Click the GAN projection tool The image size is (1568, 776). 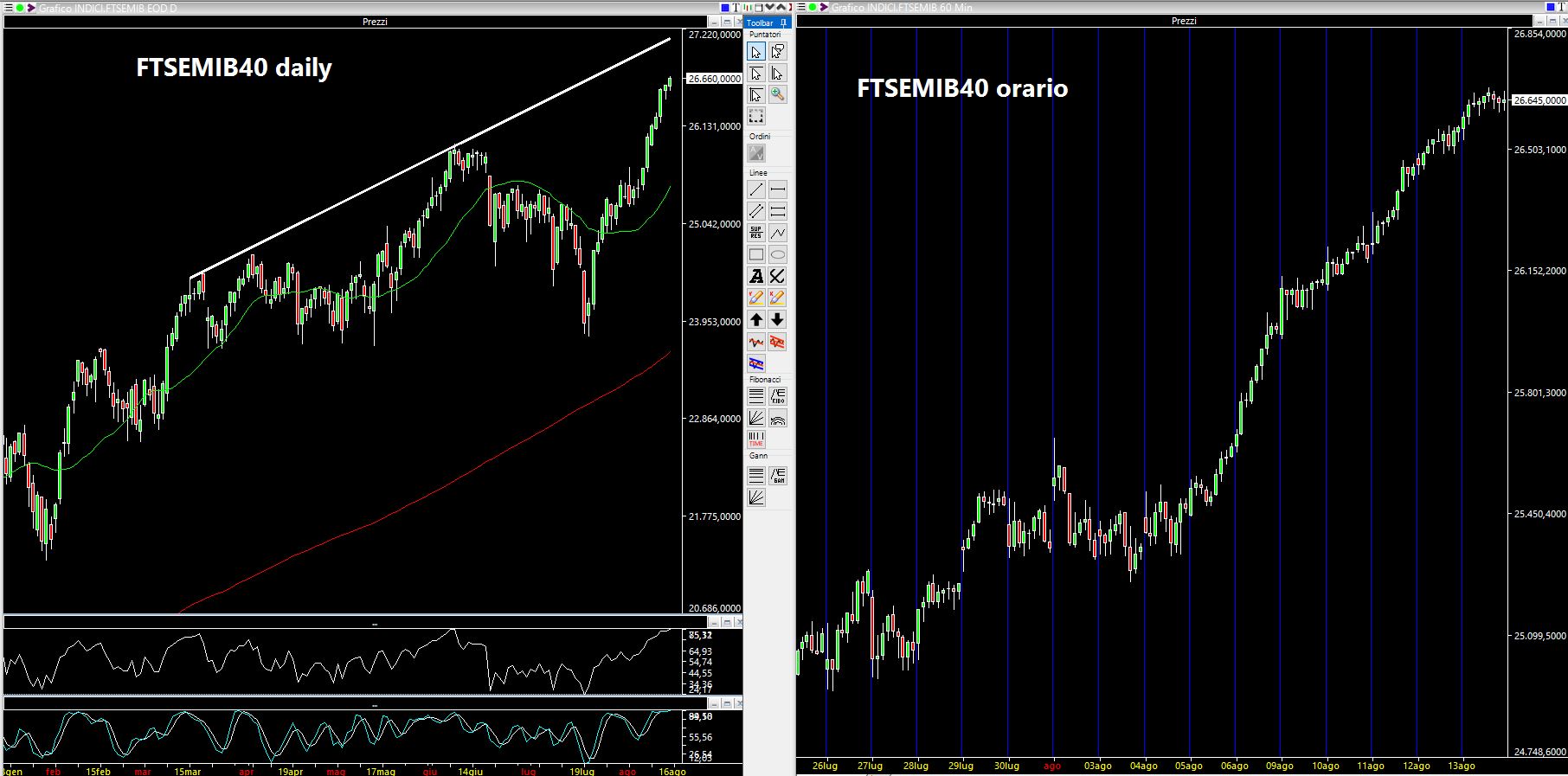778,475
